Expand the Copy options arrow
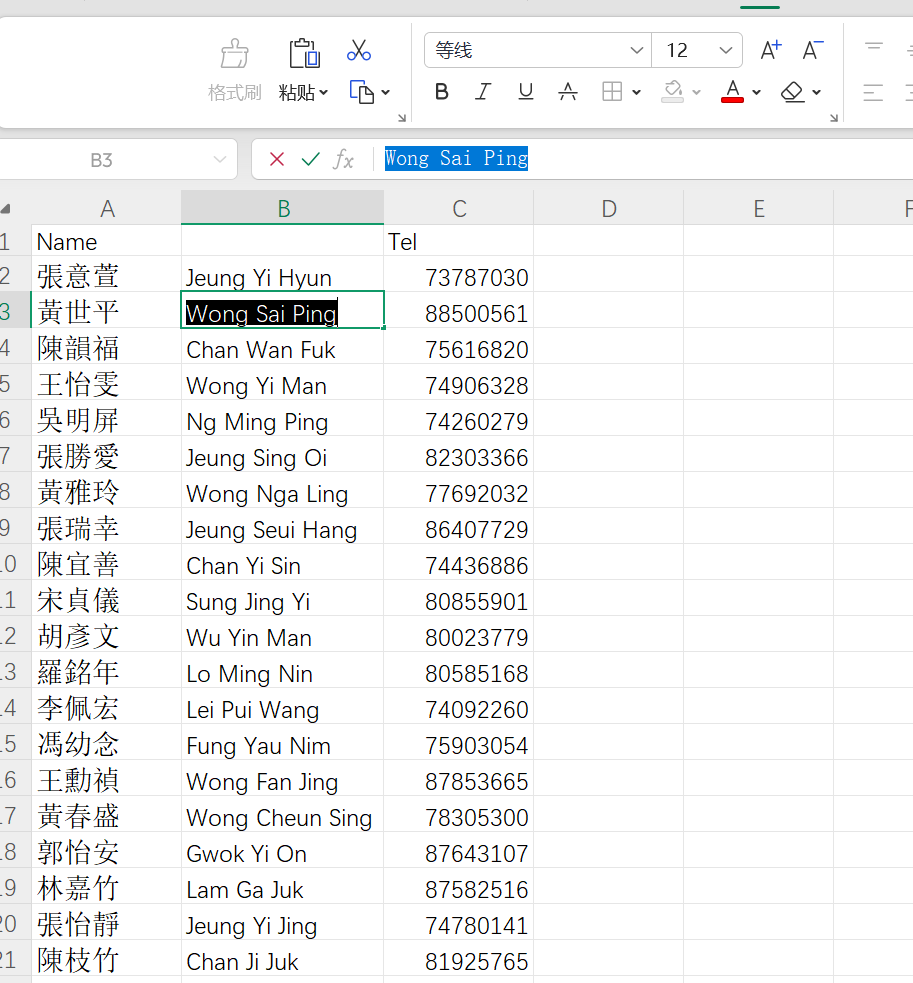This screenshot has width=913, height=983. point(386,93)
